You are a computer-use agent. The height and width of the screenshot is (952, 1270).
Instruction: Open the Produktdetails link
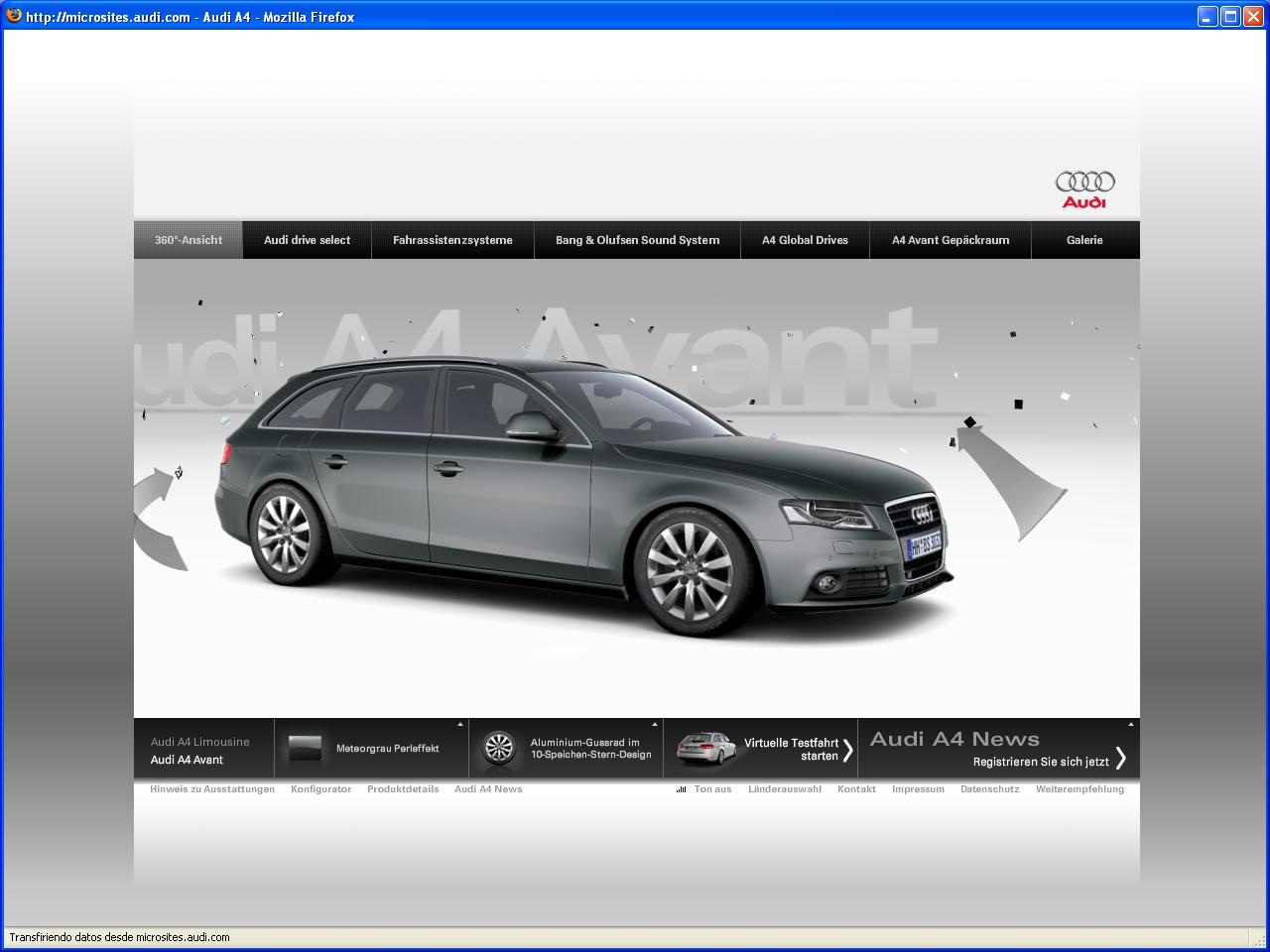pos(403,789)
